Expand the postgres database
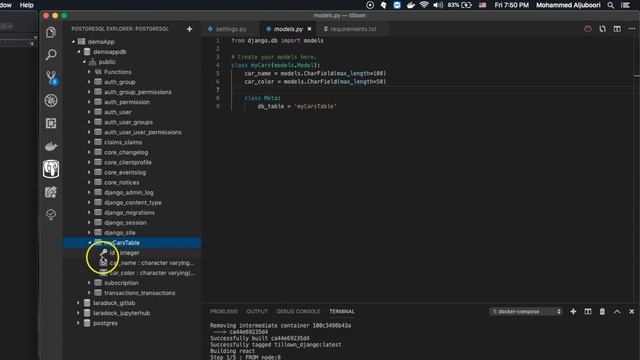640x360 pixels. 78,323
